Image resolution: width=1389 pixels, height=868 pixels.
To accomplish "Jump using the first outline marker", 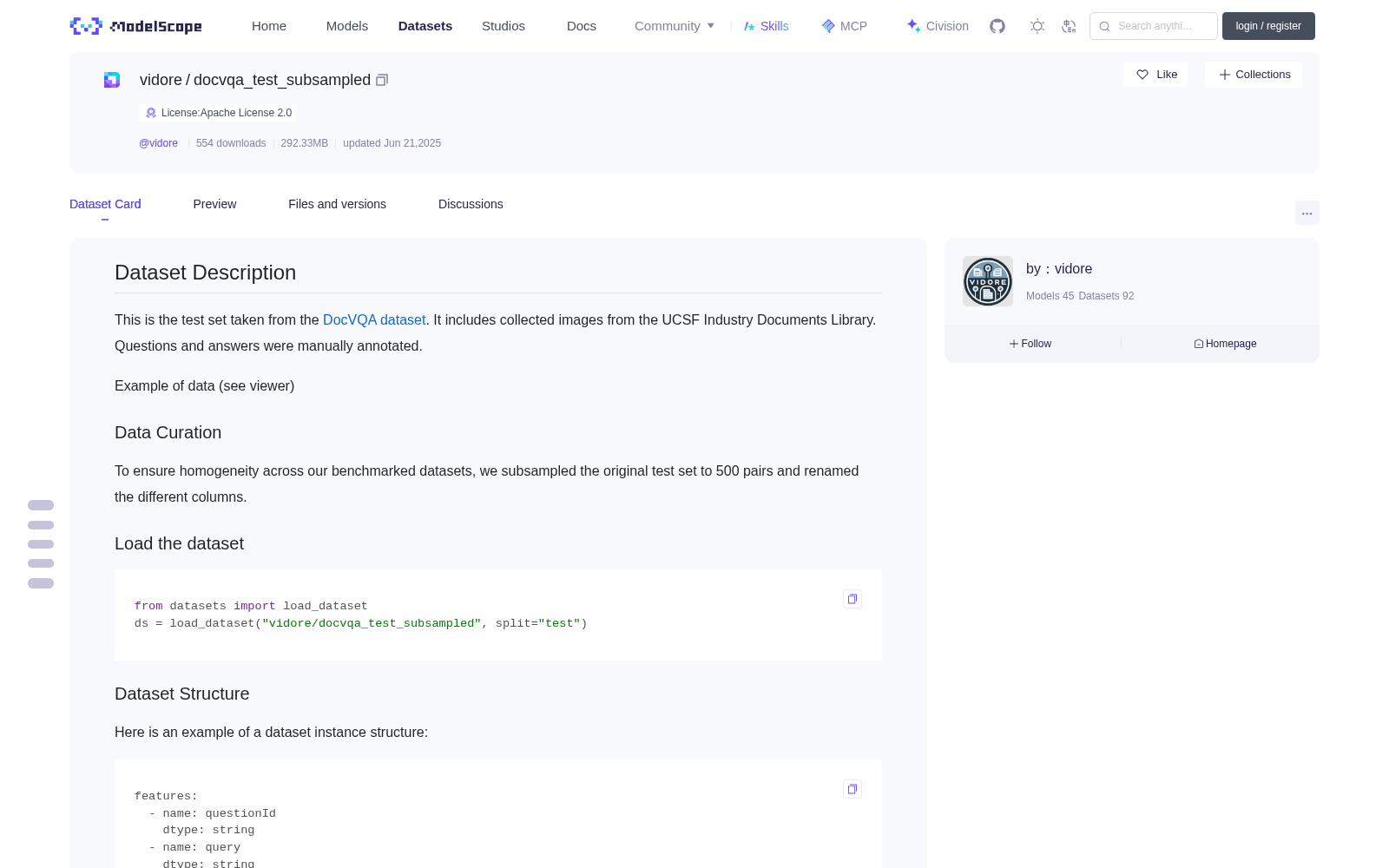I will [x=41, y=505].
